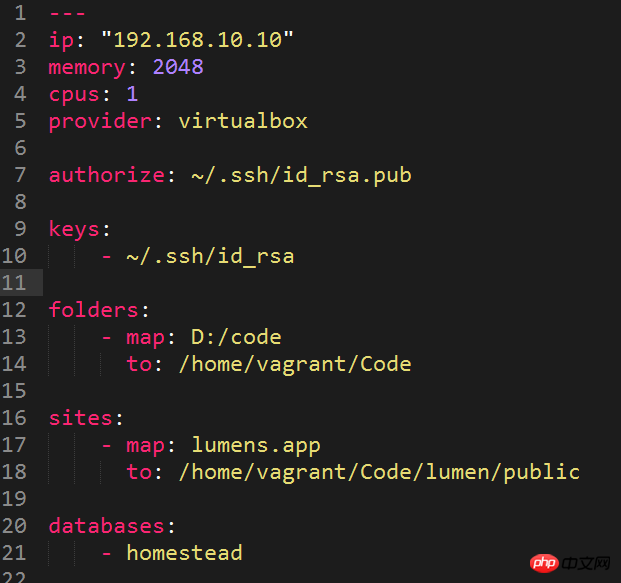Screen dimensions: 621x583
Task: Click the id_rsa.pub path
Action: click(301, 175)
